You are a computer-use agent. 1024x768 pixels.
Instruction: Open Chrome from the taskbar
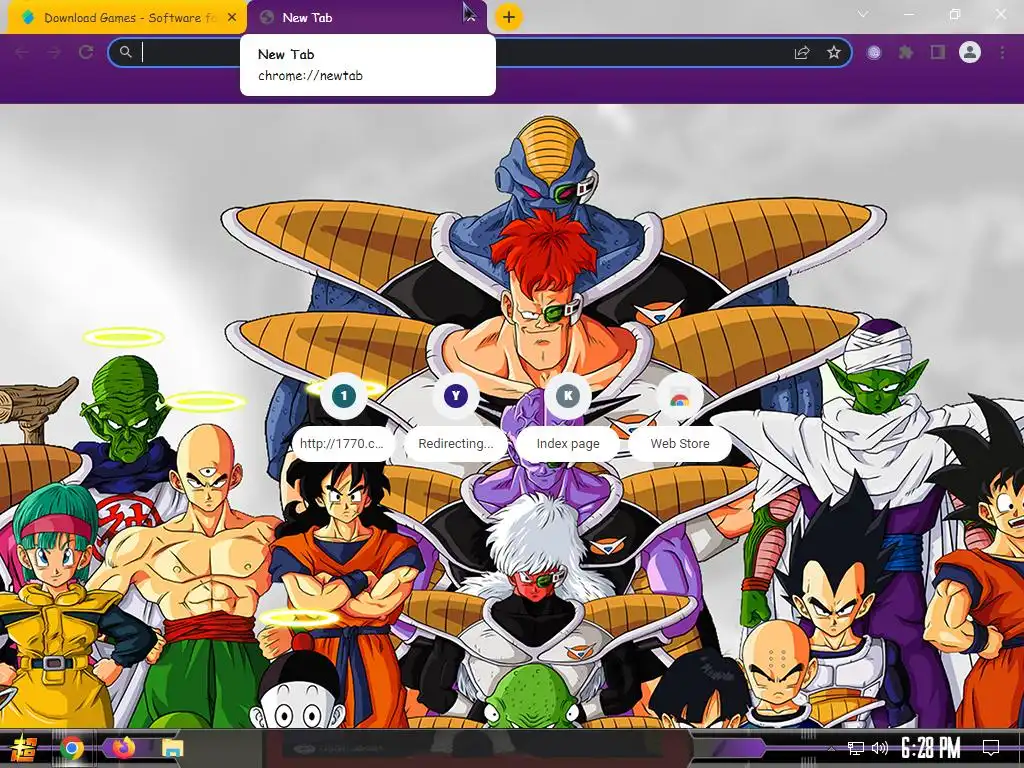(x=72, y=748)
